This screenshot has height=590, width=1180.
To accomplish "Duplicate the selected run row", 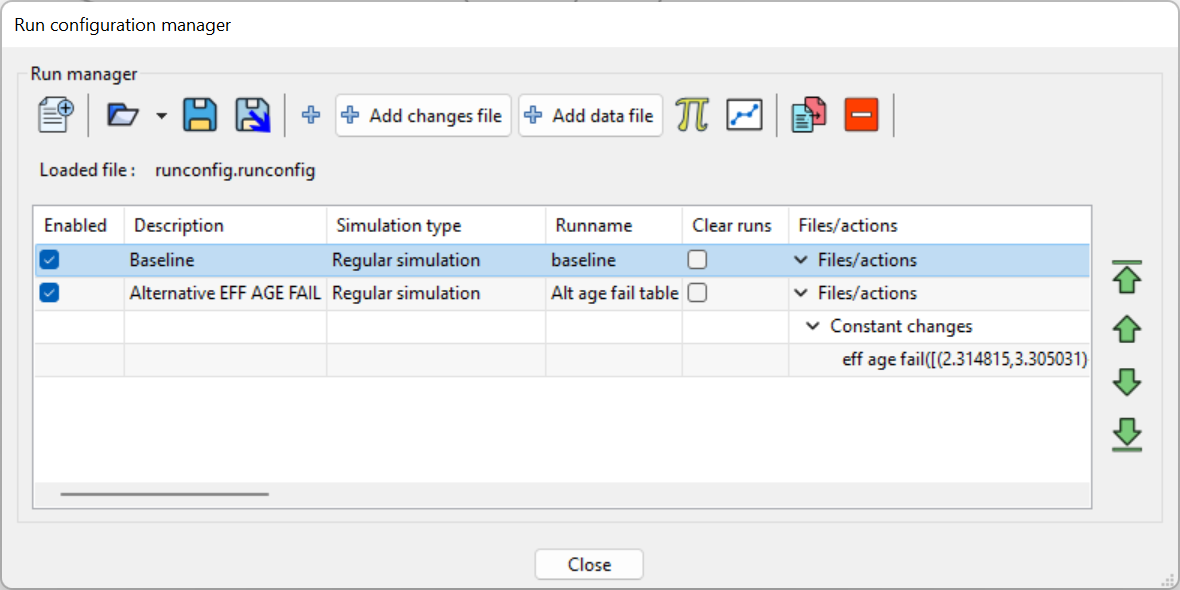I will tap(807, 115).
